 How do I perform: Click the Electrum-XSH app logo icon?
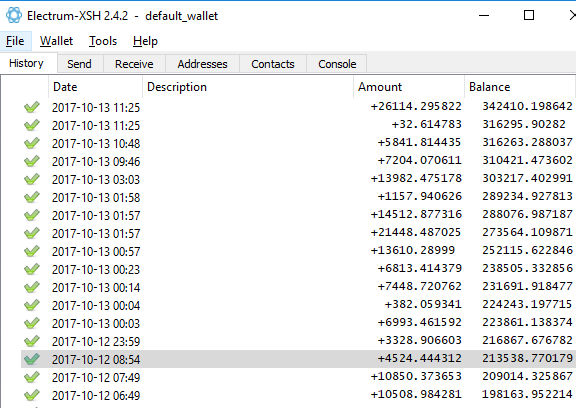(x=14, y=15)
